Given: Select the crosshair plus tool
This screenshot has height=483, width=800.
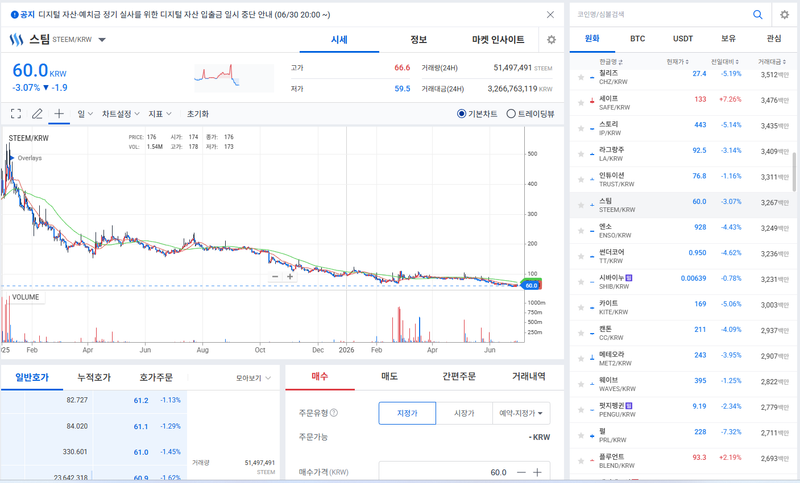Looking at the screenshot, I should coord(59,113).
